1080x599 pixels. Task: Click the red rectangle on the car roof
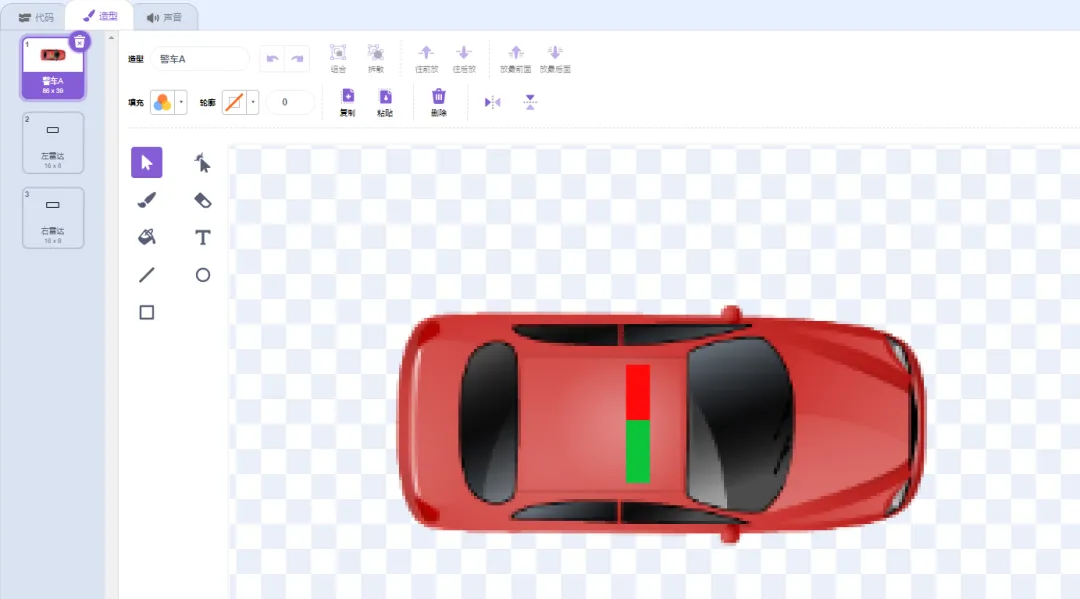[x=638, y=392]
